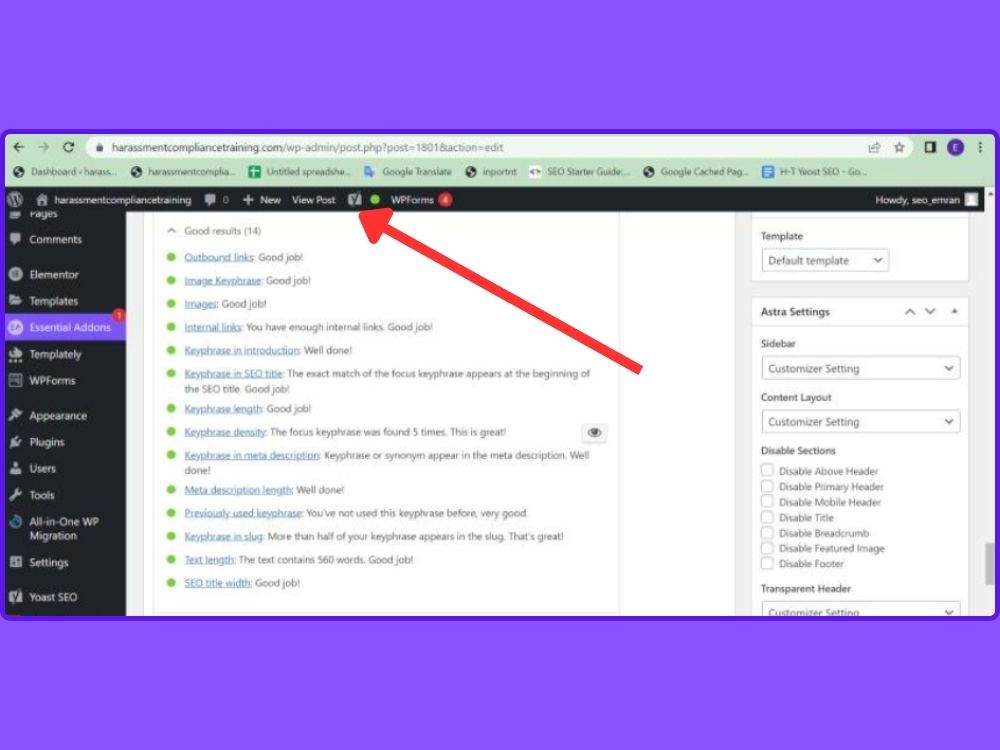Open the Transparent Header dropdown
The width and height of the screenshot is (1000, 750).
860,609
